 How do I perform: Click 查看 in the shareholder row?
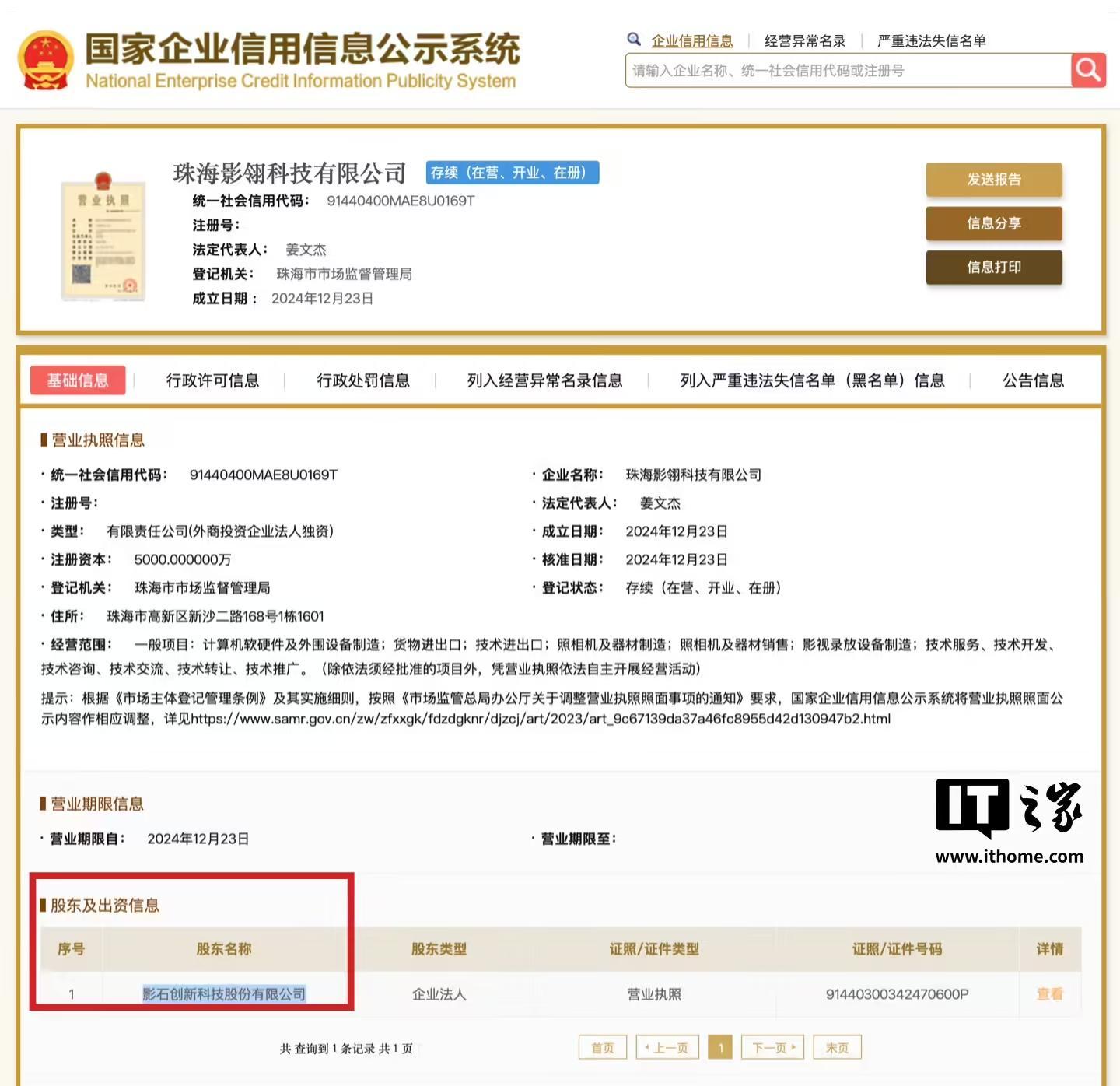click(1049, 994)
